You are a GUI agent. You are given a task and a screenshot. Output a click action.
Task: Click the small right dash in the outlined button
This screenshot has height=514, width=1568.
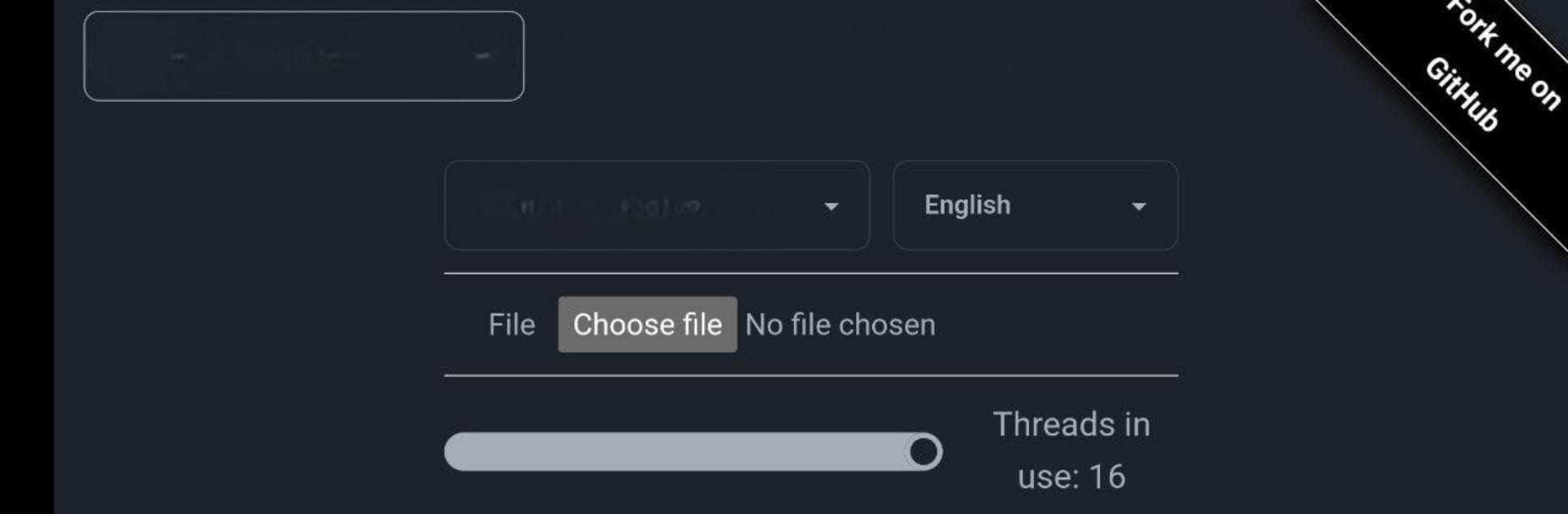pyautogui.click(x=483, y=56)
